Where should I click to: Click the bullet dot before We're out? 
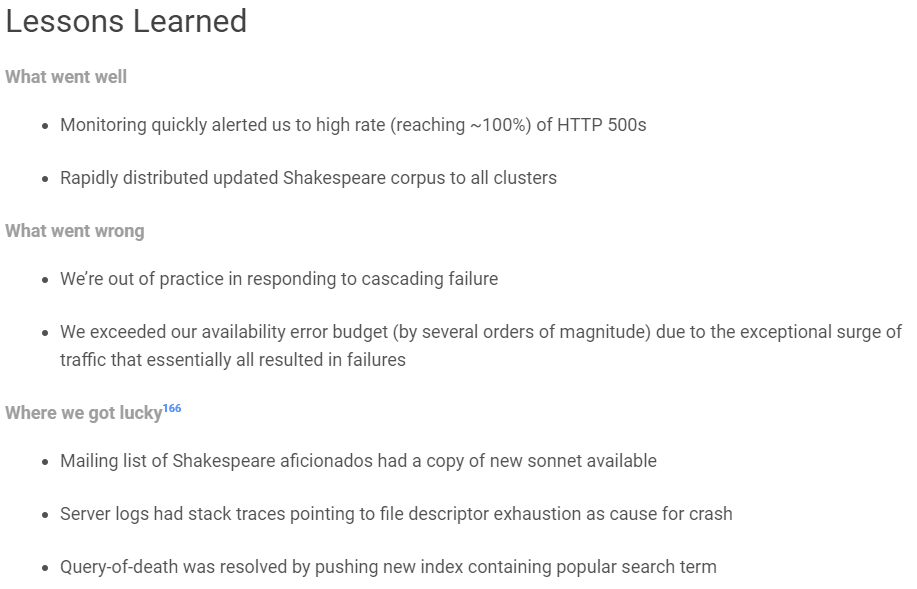pos(46,281)
